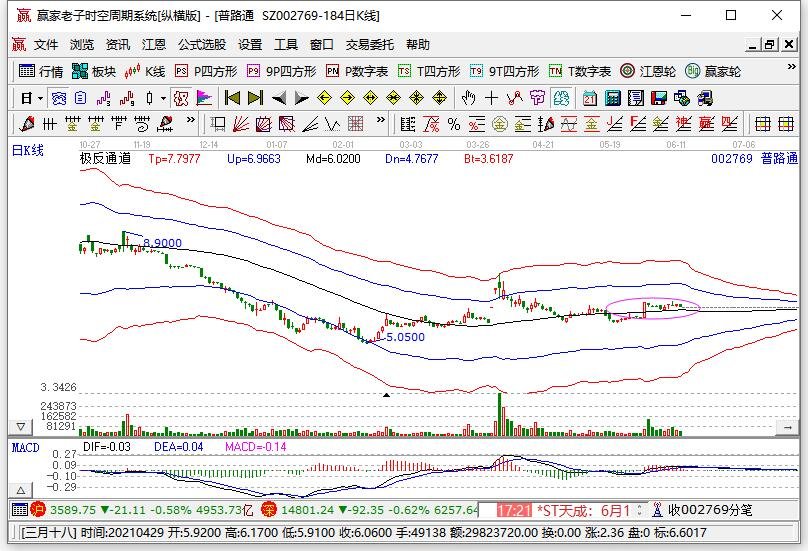The width and height of the screenshot is (808, 551).
Task: Open the 浏览 menu
Action: (x=82, y=45)
